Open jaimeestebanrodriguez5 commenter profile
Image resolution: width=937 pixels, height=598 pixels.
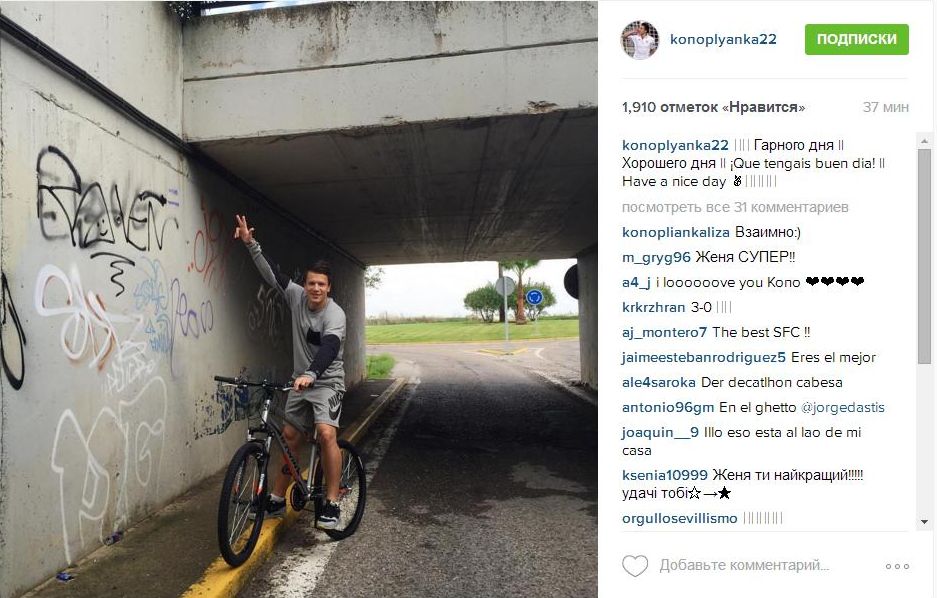(704, 357)
